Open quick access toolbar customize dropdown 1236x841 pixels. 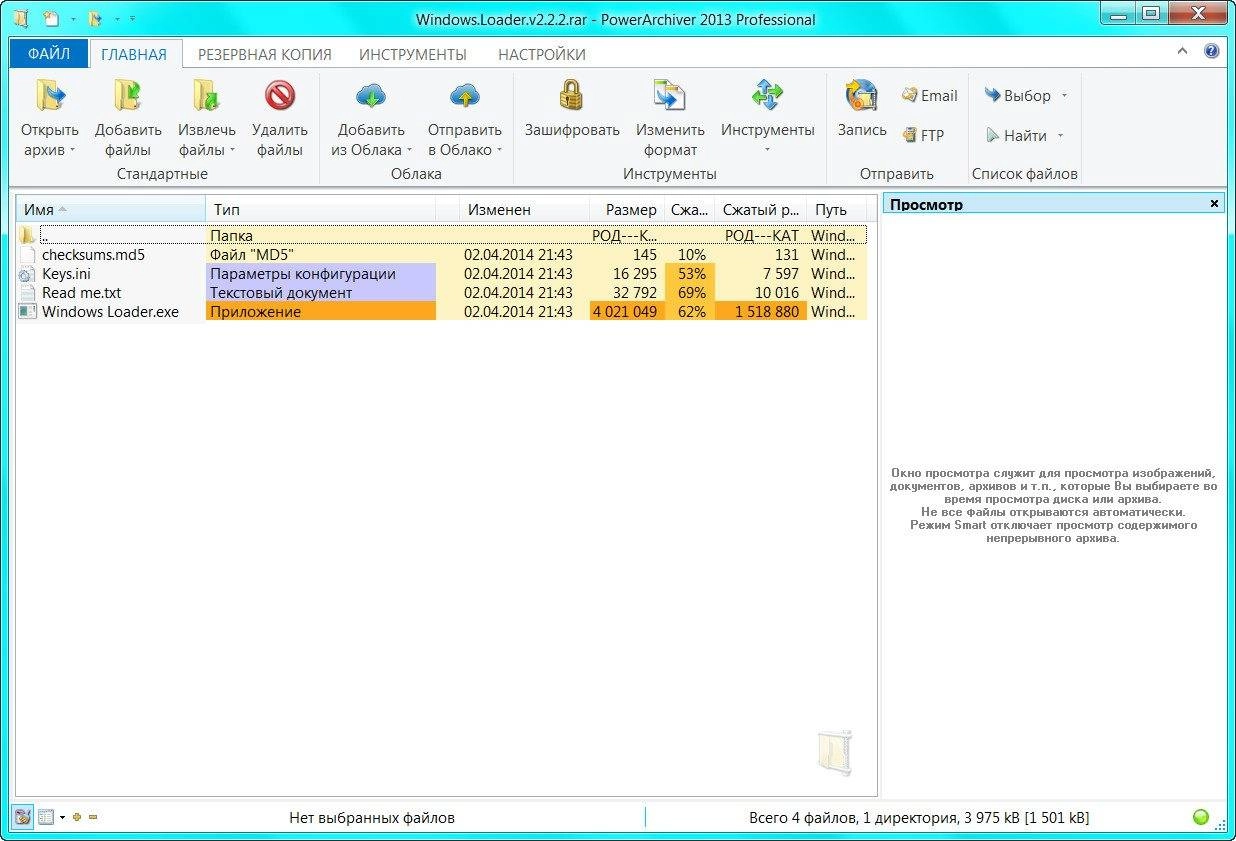[x=133, y=19]
